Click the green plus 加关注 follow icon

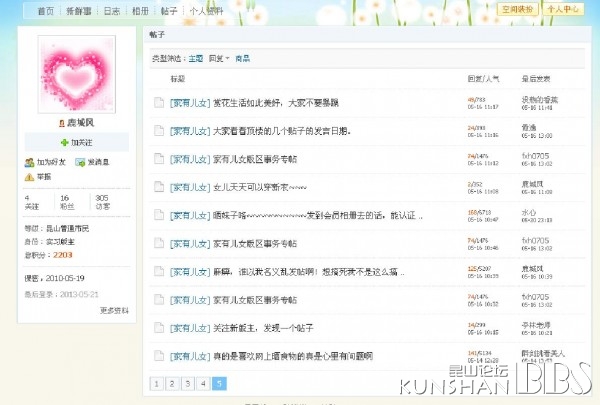62,143
